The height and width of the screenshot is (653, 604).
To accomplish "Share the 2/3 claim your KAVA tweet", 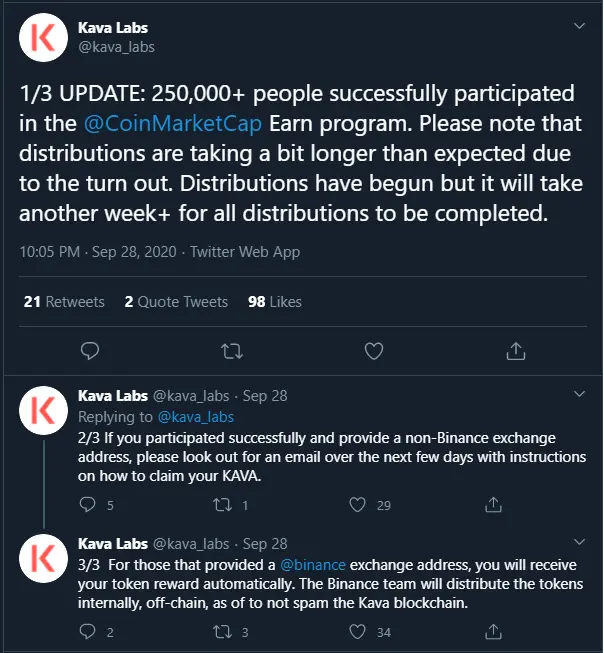I will pyautogui.click(x=493, y=504).
